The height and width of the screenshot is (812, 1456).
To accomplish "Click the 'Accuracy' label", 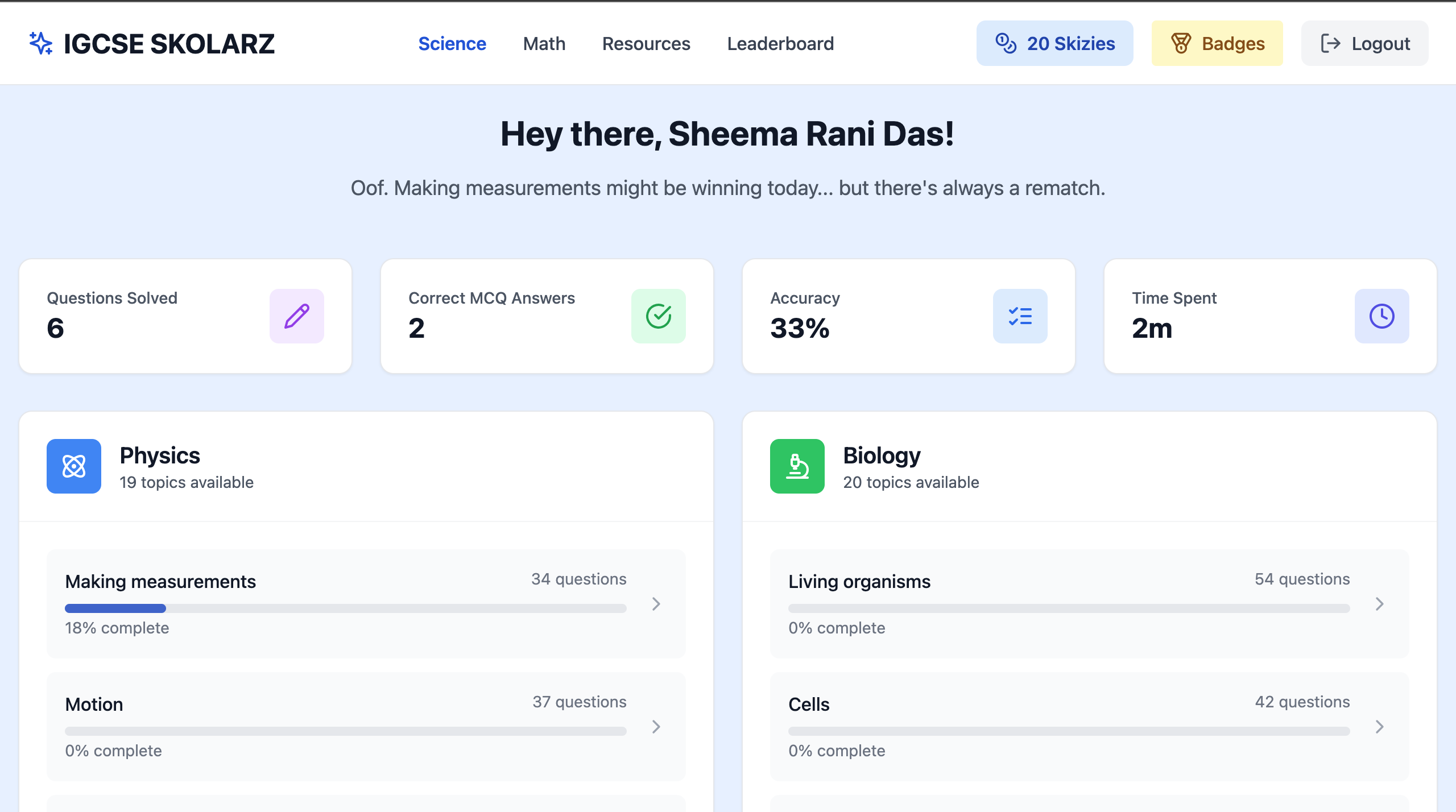I will click(x=805, y=298).
